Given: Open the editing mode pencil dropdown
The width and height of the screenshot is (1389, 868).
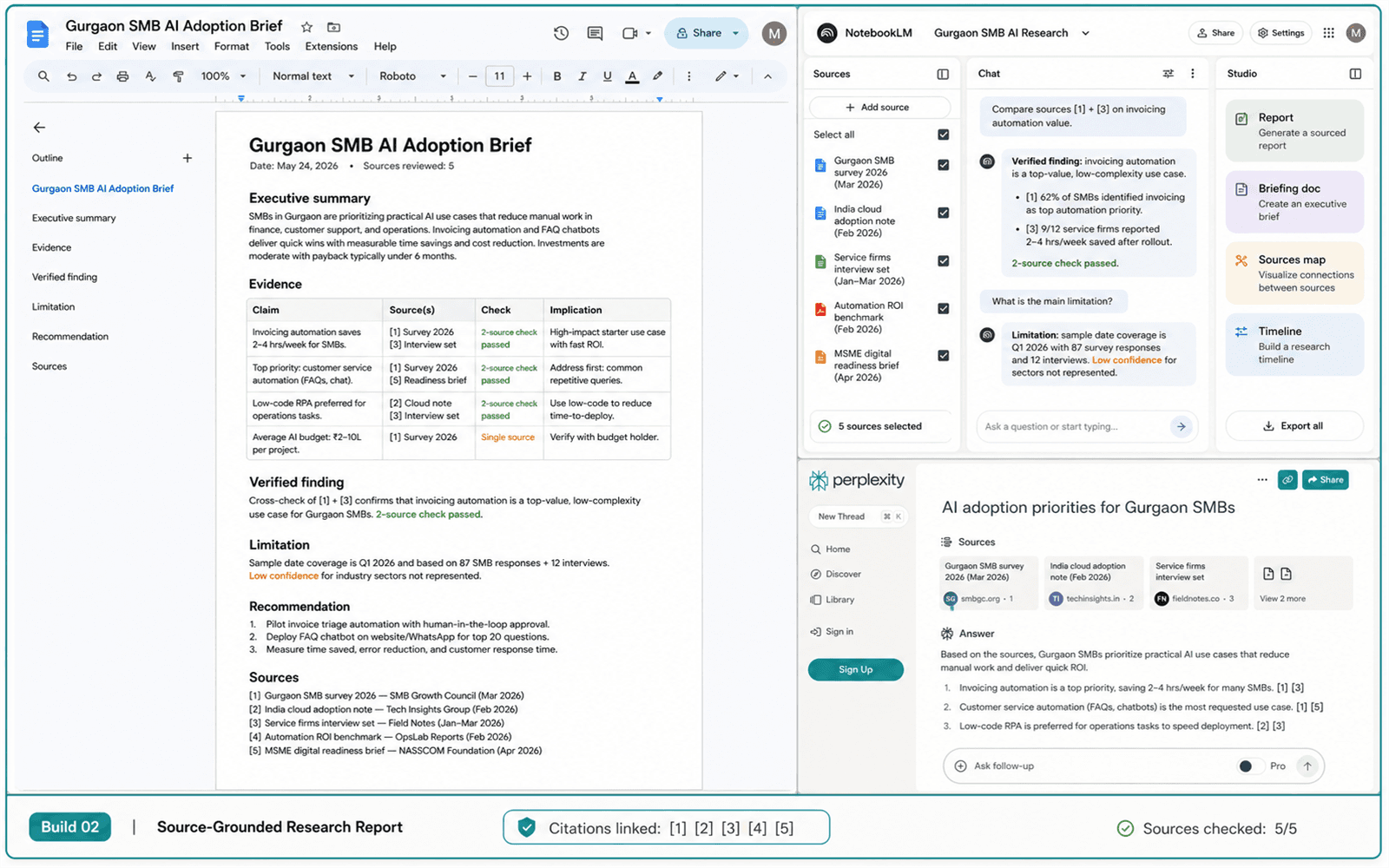Looking at the screenshot, I should click(x=727, y=76).
